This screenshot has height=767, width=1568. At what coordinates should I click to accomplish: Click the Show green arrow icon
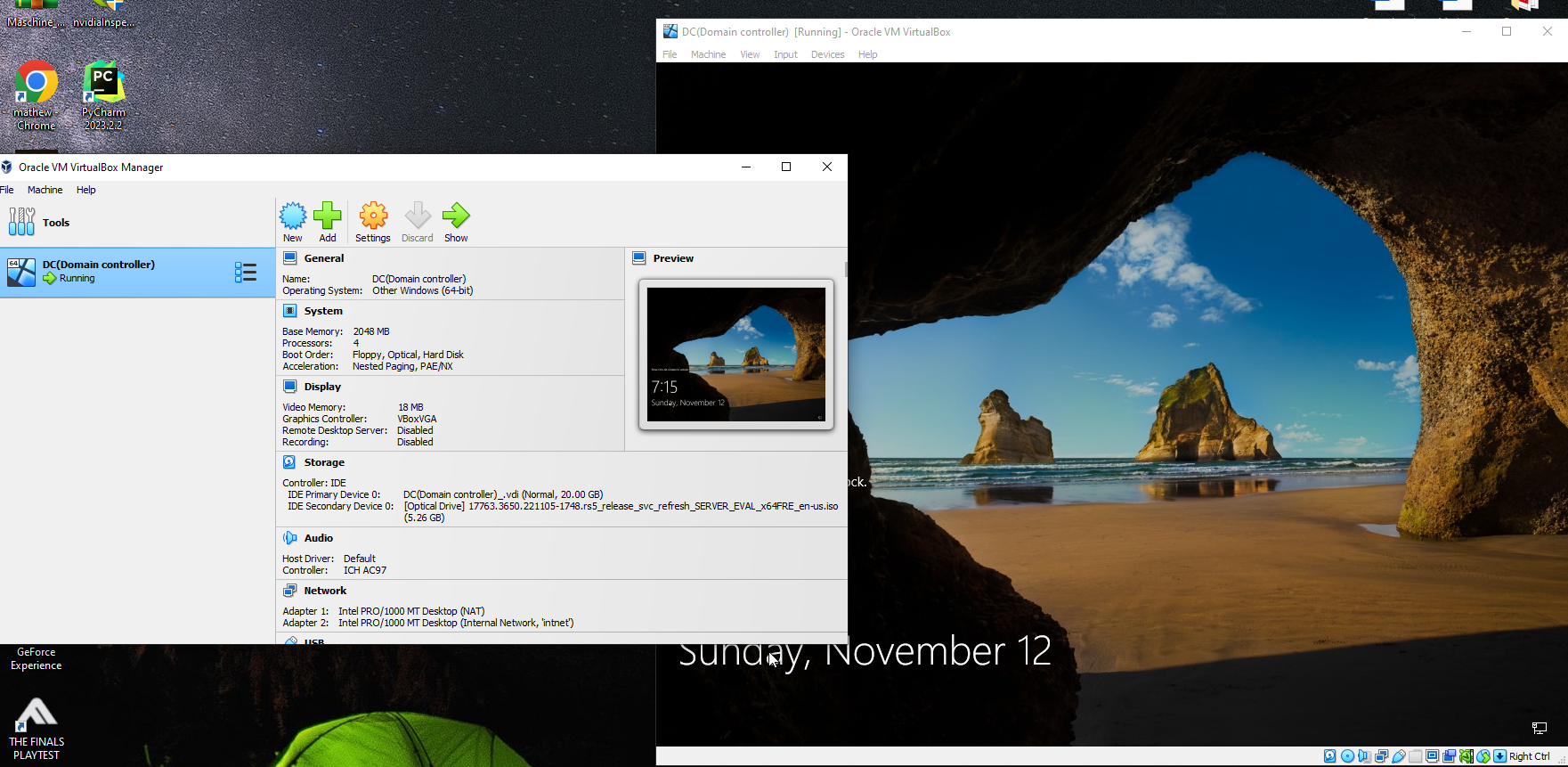(x=456, y=216)
